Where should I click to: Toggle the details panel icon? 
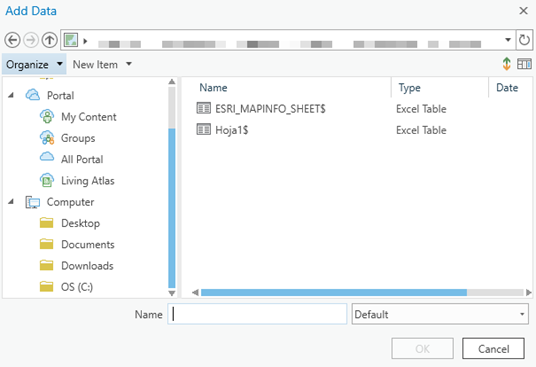pyautogui.click(x=524, y=64)
